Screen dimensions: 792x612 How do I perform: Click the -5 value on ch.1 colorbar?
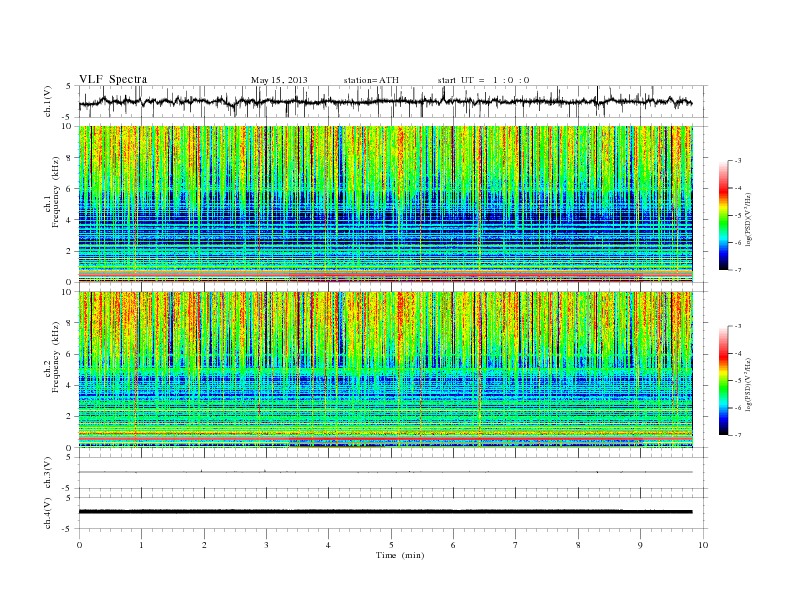tap(738, 216)
